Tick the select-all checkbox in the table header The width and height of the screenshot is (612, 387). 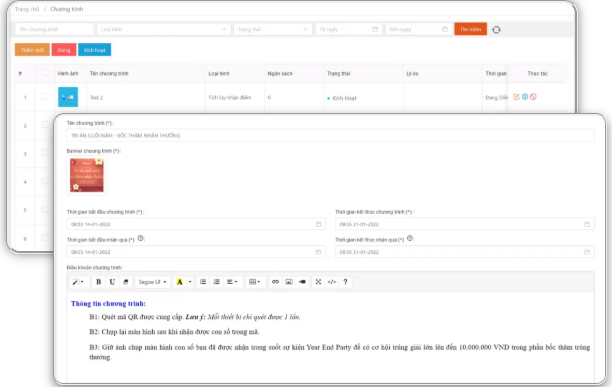(45, 73)
